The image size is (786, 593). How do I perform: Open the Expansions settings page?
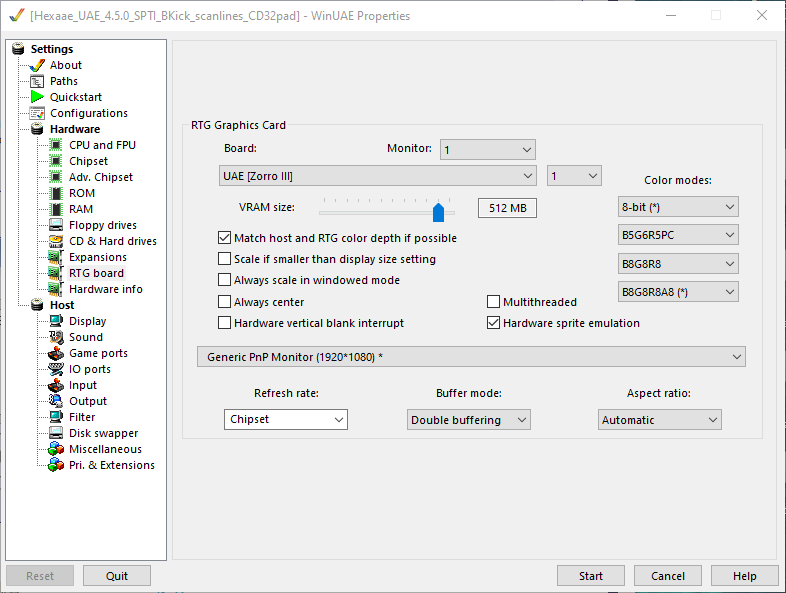tap(98, 257)
